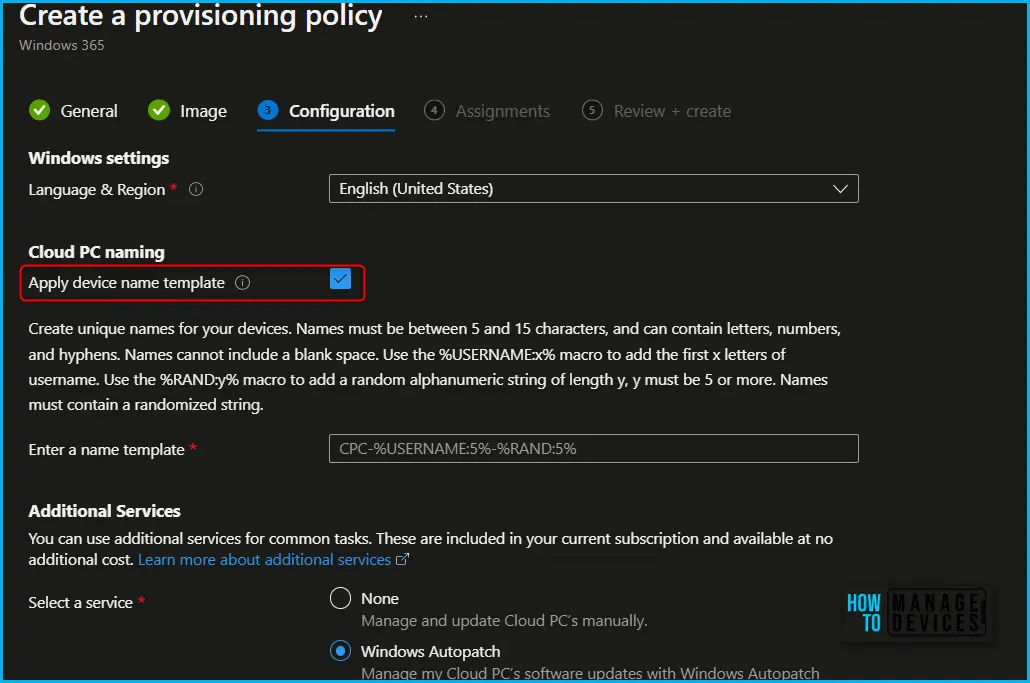Click the Windows Autopatch option label

pos(430,651)
